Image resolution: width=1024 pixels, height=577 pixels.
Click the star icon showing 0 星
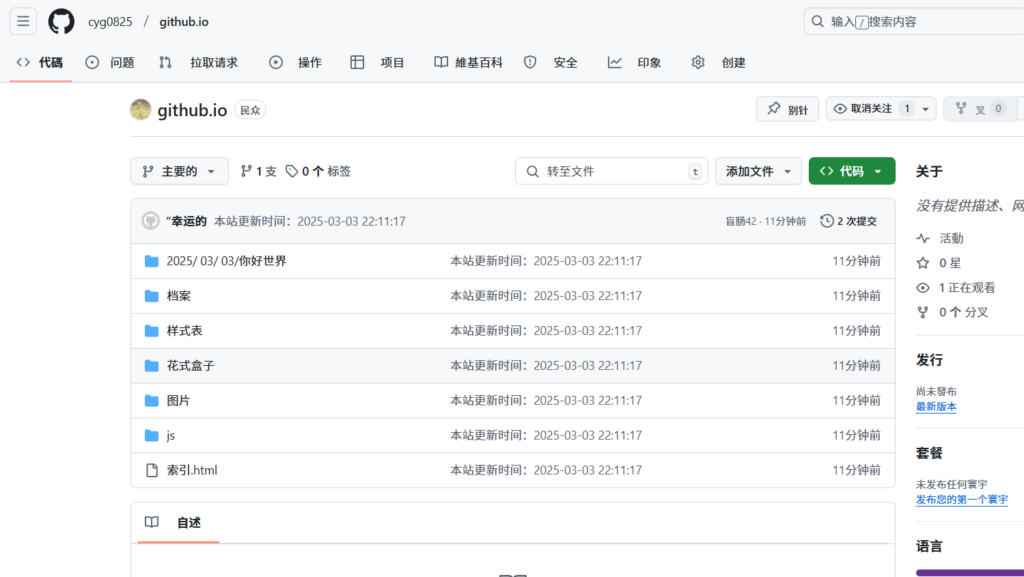tap(922, 263)
